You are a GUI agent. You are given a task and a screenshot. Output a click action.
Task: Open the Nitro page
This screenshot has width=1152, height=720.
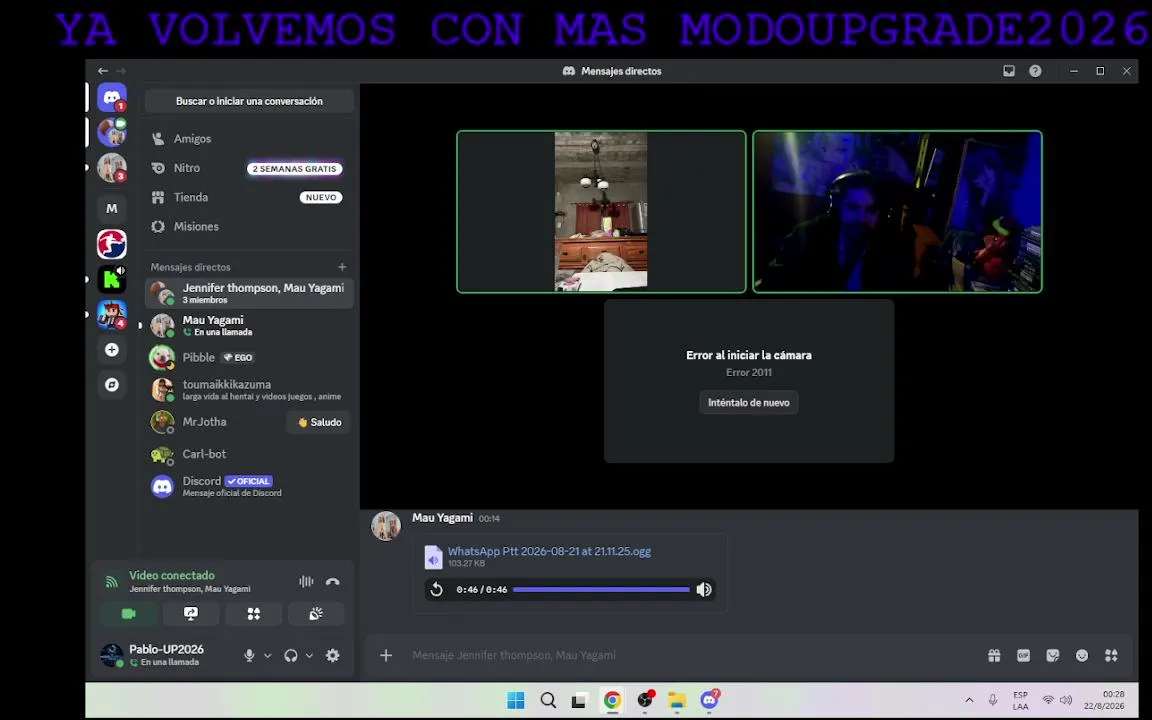pos(249,168)
